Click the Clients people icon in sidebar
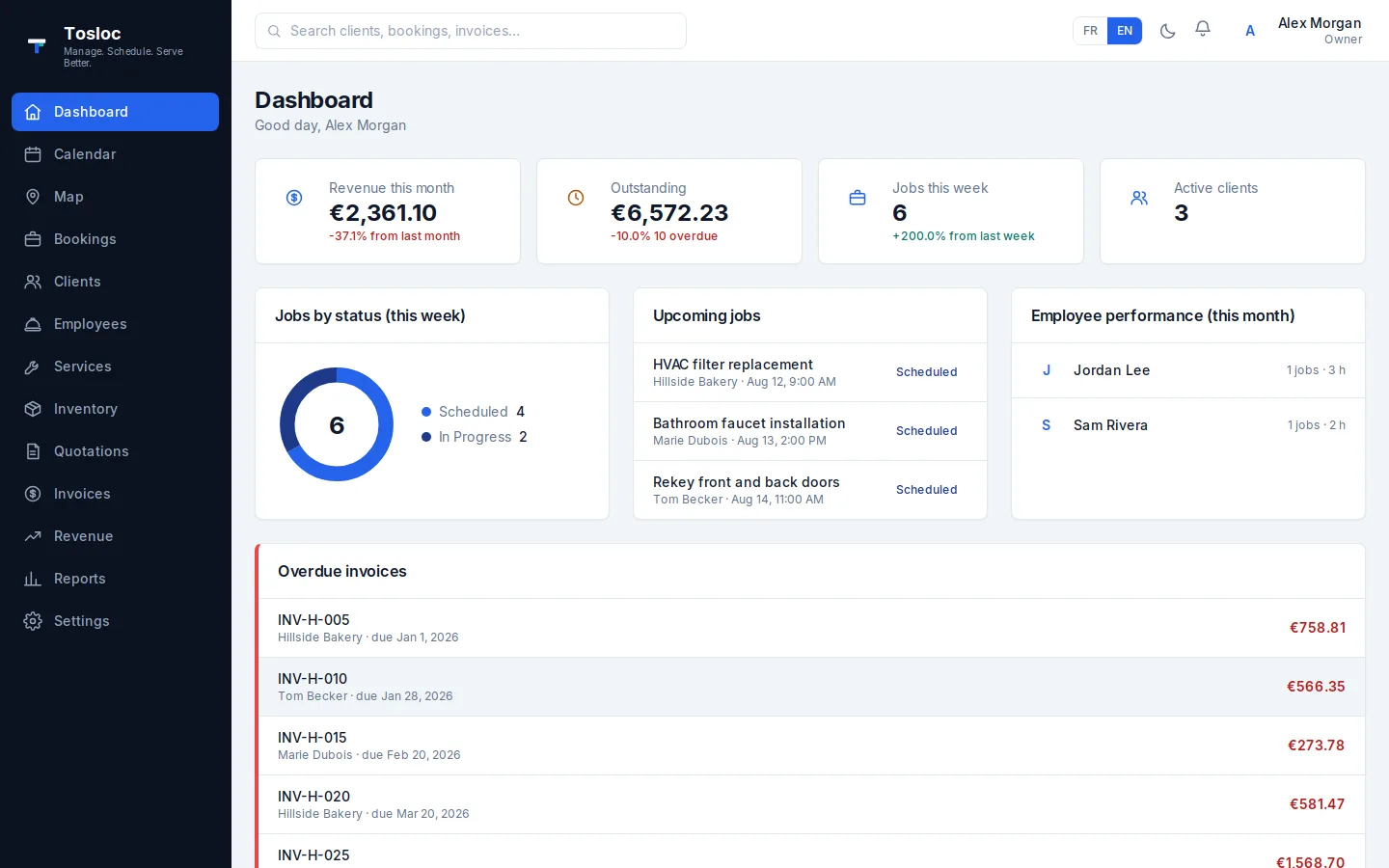Screen dimensions: 1389x868 coord(33,282)
